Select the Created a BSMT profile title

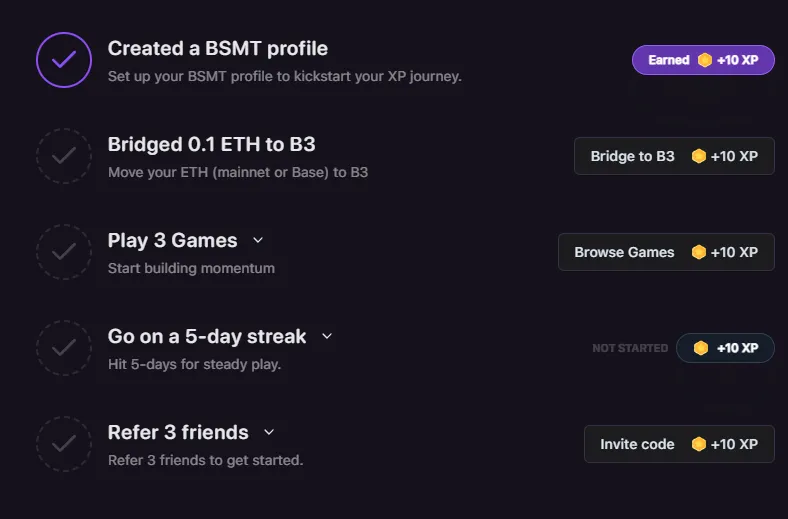pos(217,48)
